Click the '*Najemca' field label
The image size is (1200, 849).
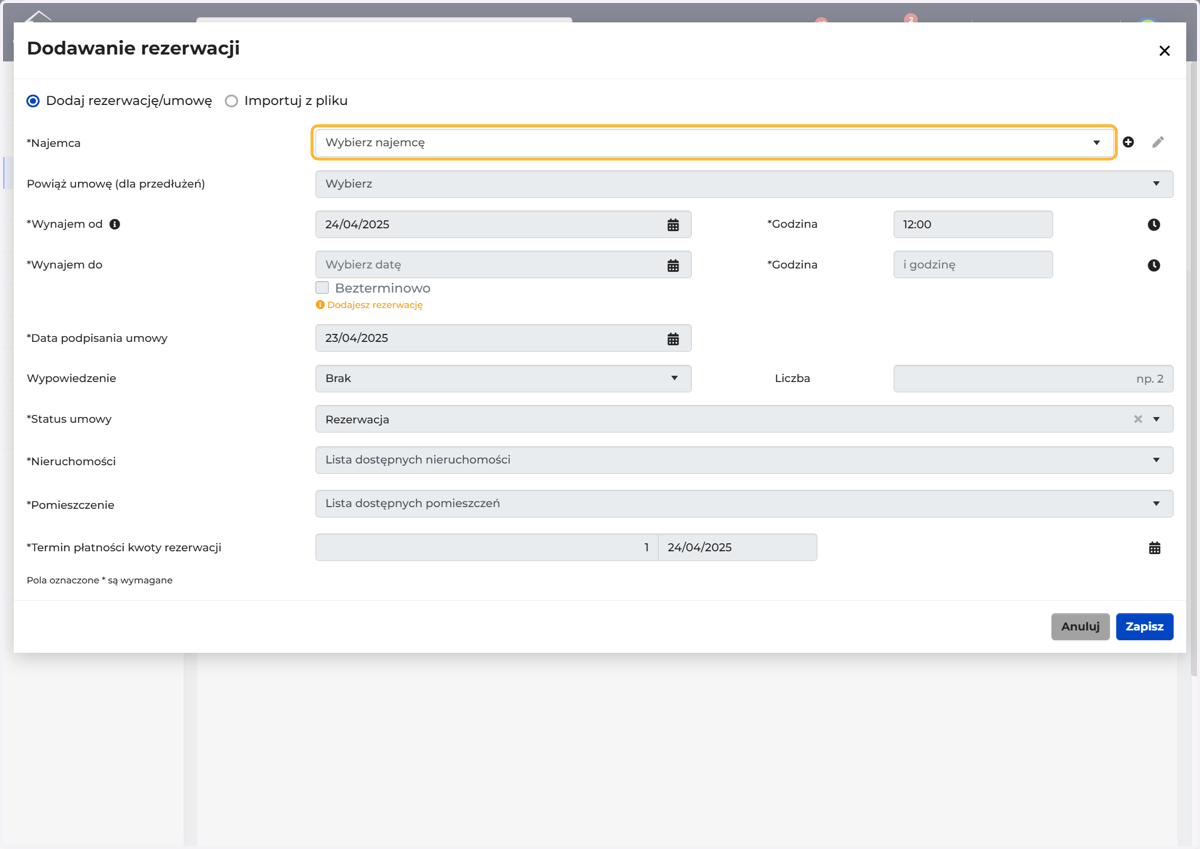pyautogui.click(x=54, y=143)
